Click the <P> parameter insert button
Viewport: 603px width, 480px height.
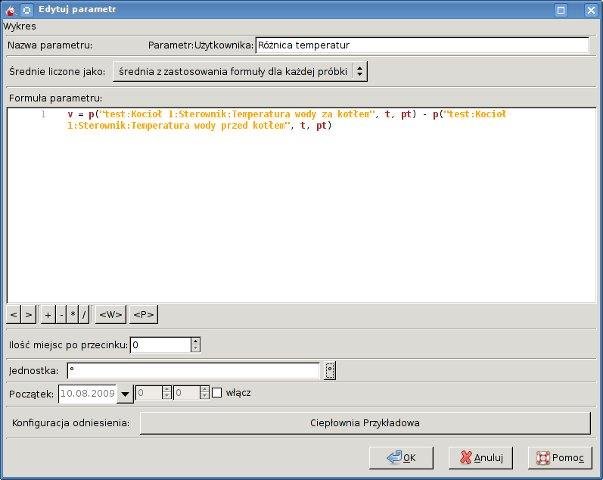tap(143, 315)
